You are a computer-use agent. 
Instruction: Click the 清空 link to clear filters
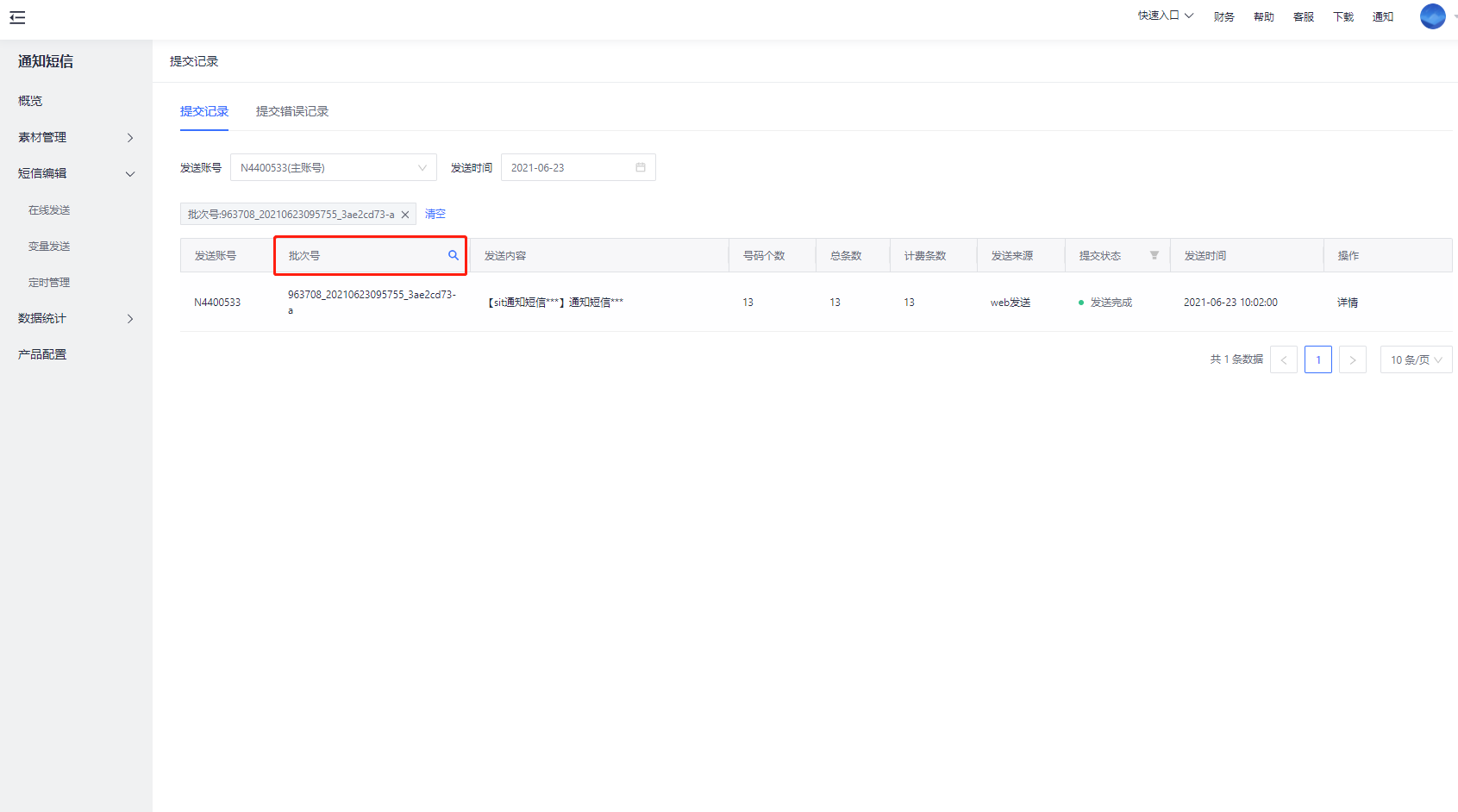pyautogui.click(x=435, y=214)
